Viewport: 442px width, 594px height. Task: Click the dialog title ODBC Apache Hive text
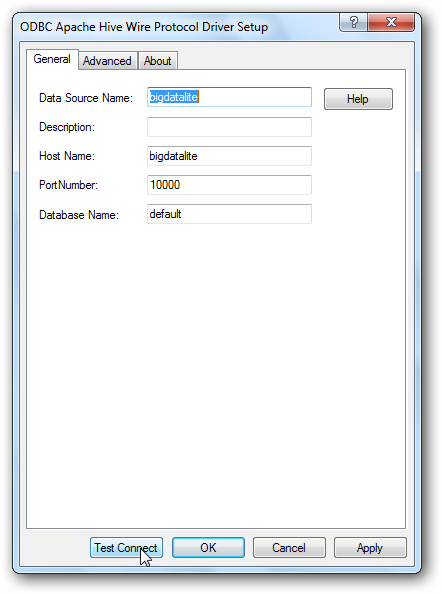[x=144, y=27]
